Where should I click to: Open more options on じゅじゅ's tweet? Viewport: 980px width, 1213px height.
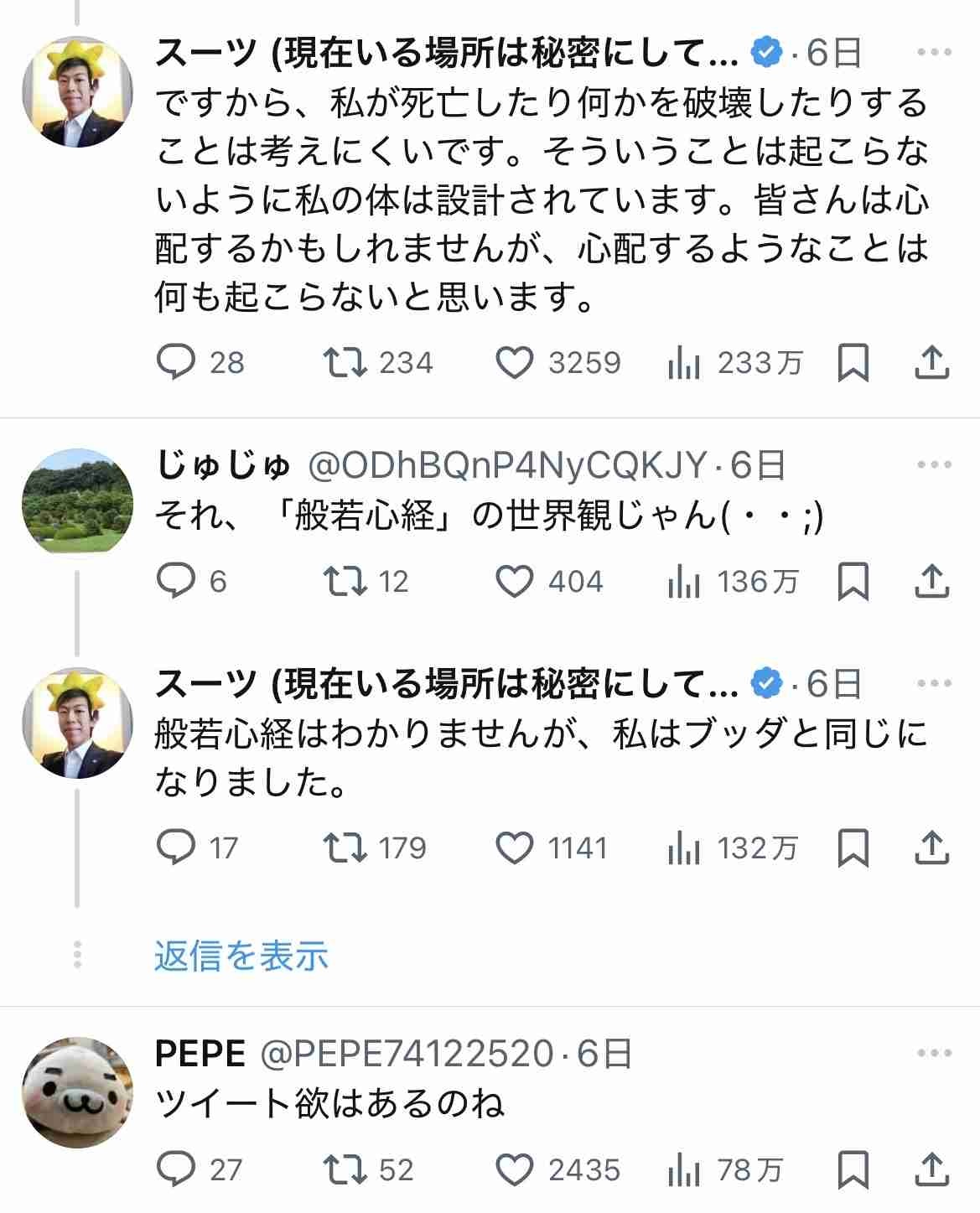[934, 465]
